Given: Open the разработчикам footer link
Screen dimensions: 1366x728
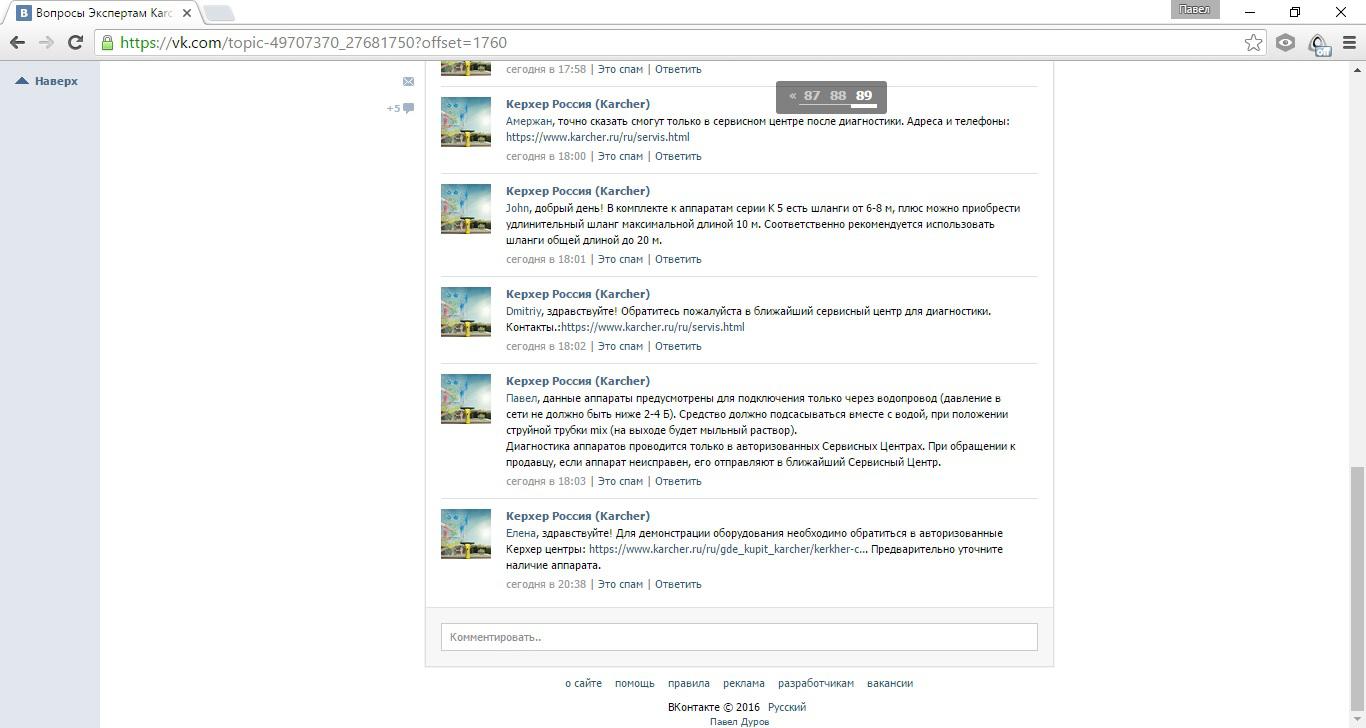Looking at the screenshot, I should [x=816, y=683].
